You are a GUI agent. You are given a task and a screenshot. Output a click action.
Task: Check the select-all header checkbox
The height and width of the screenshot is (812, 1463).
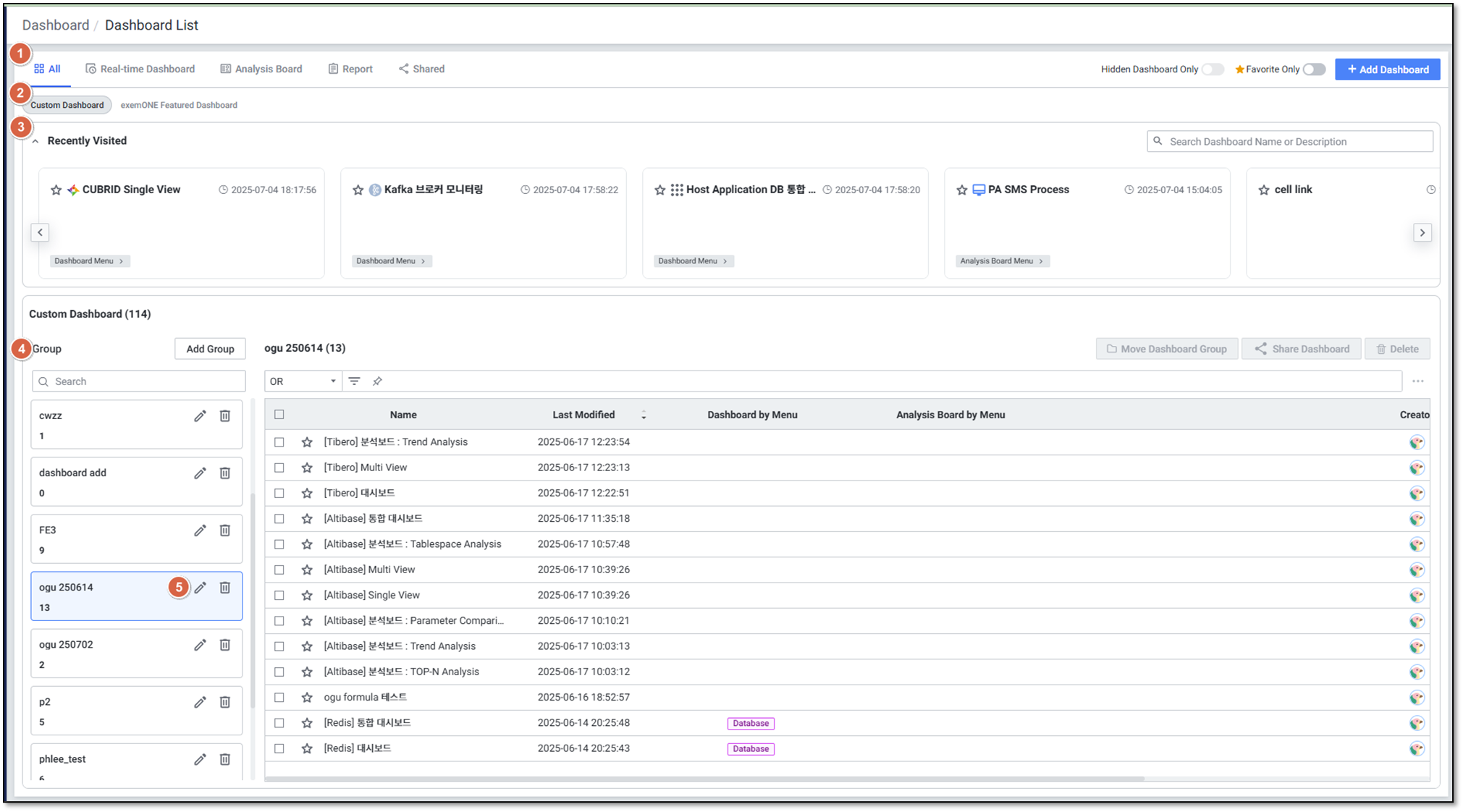pos(279,415)
